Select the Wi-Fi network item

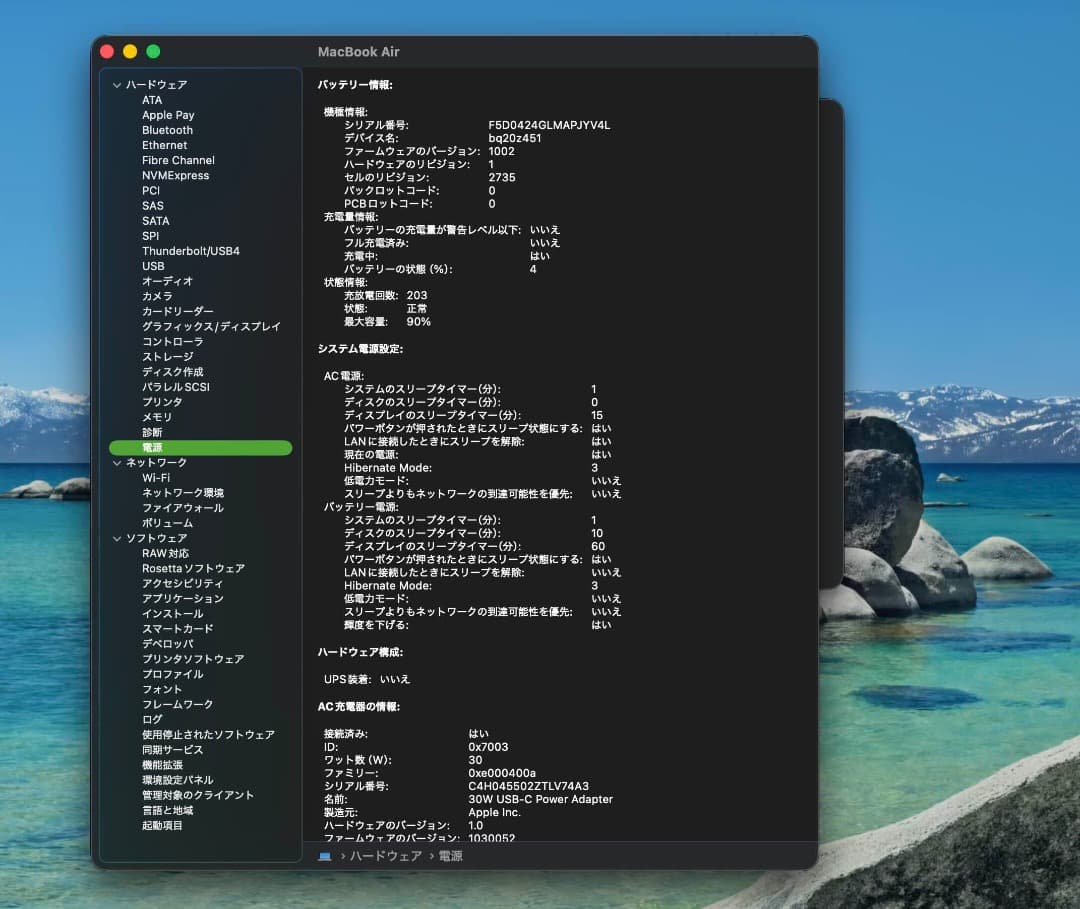(155, 478)
